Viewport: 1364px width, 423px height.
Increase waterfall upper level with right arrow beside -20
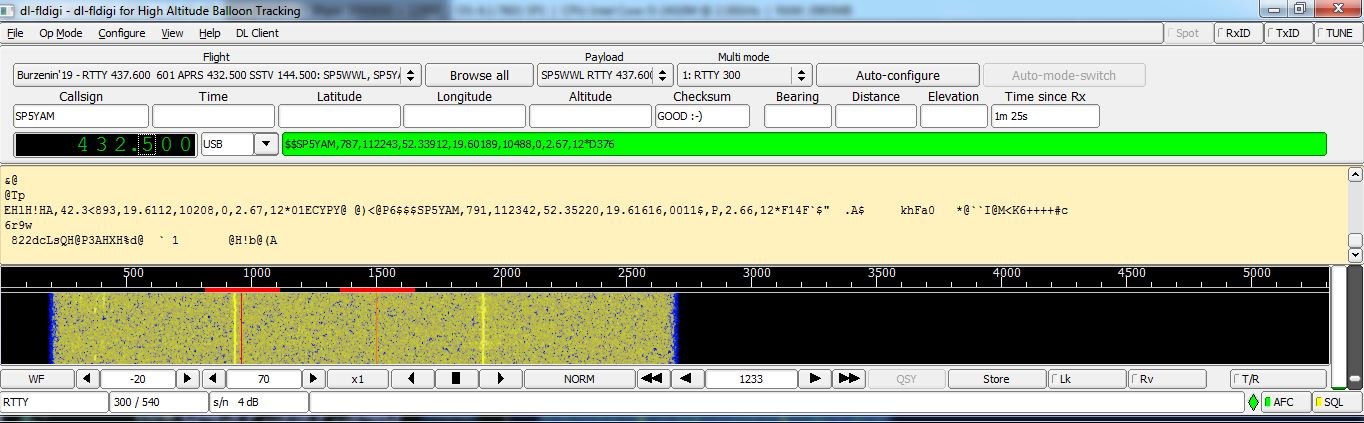188,379
